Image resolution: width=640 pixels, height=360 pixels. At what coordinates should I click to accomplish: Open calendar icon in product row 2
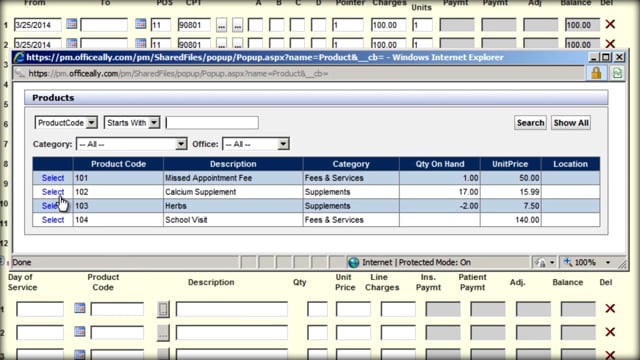point(80,331)
